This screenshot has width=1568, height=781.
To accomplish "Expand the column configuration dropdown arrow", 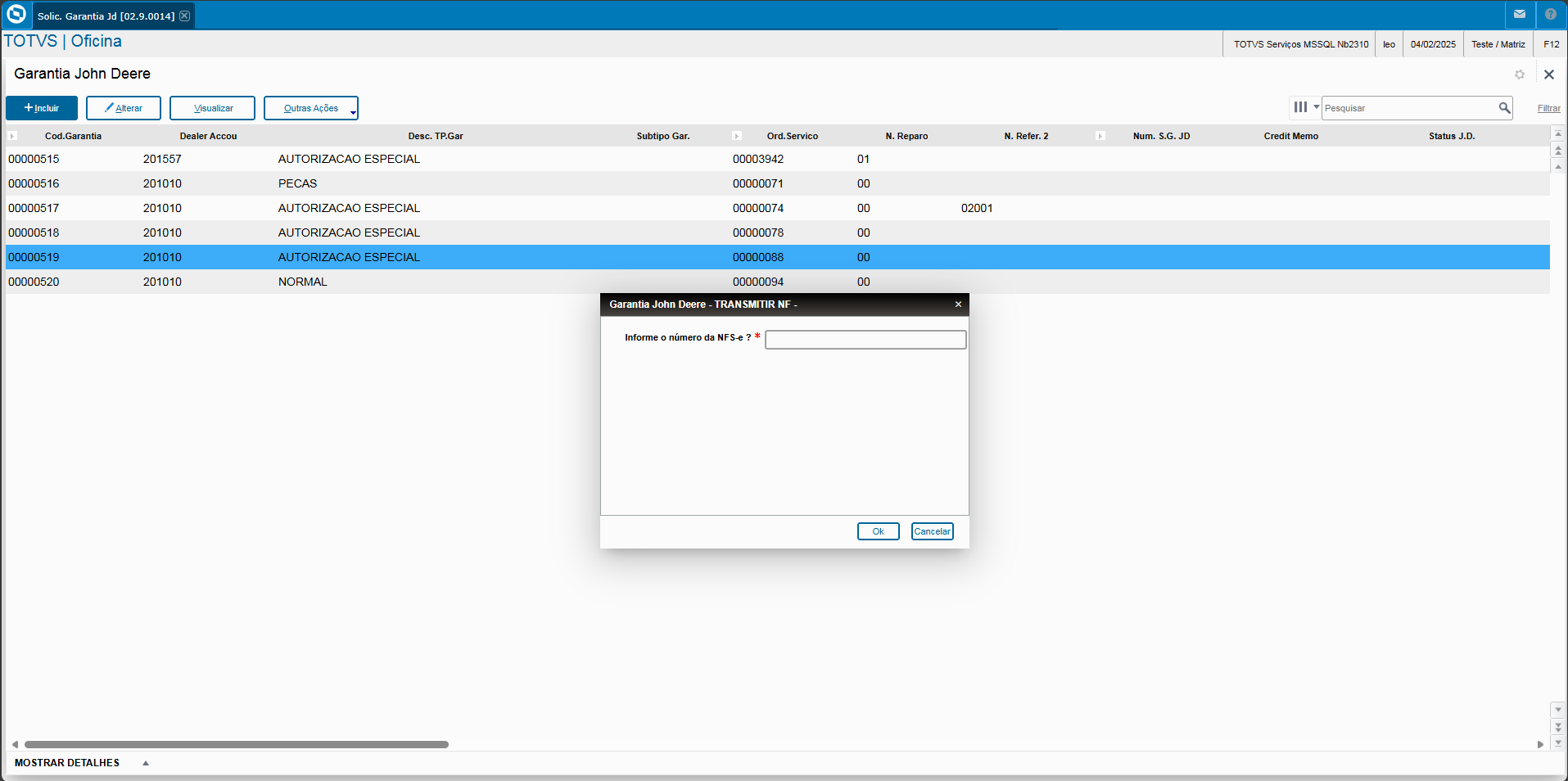I will pos(1316,107).
